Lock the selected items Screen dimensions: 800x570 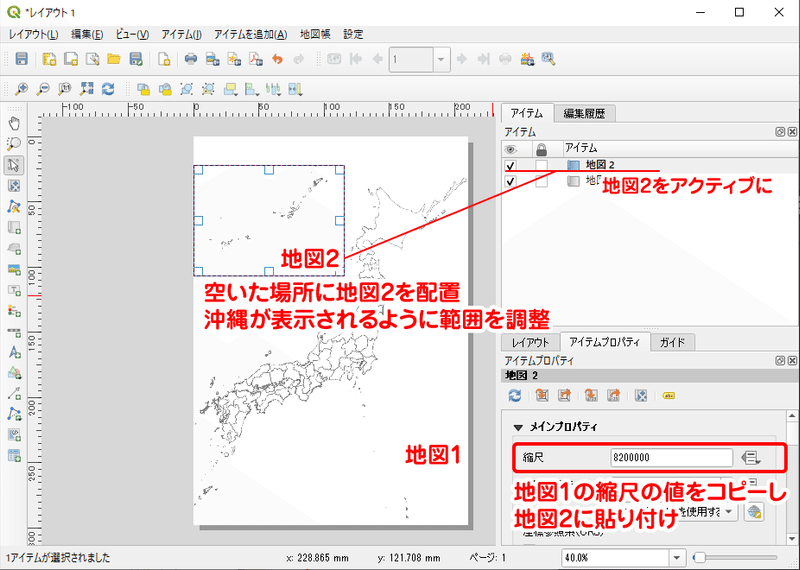pos(143,89)
